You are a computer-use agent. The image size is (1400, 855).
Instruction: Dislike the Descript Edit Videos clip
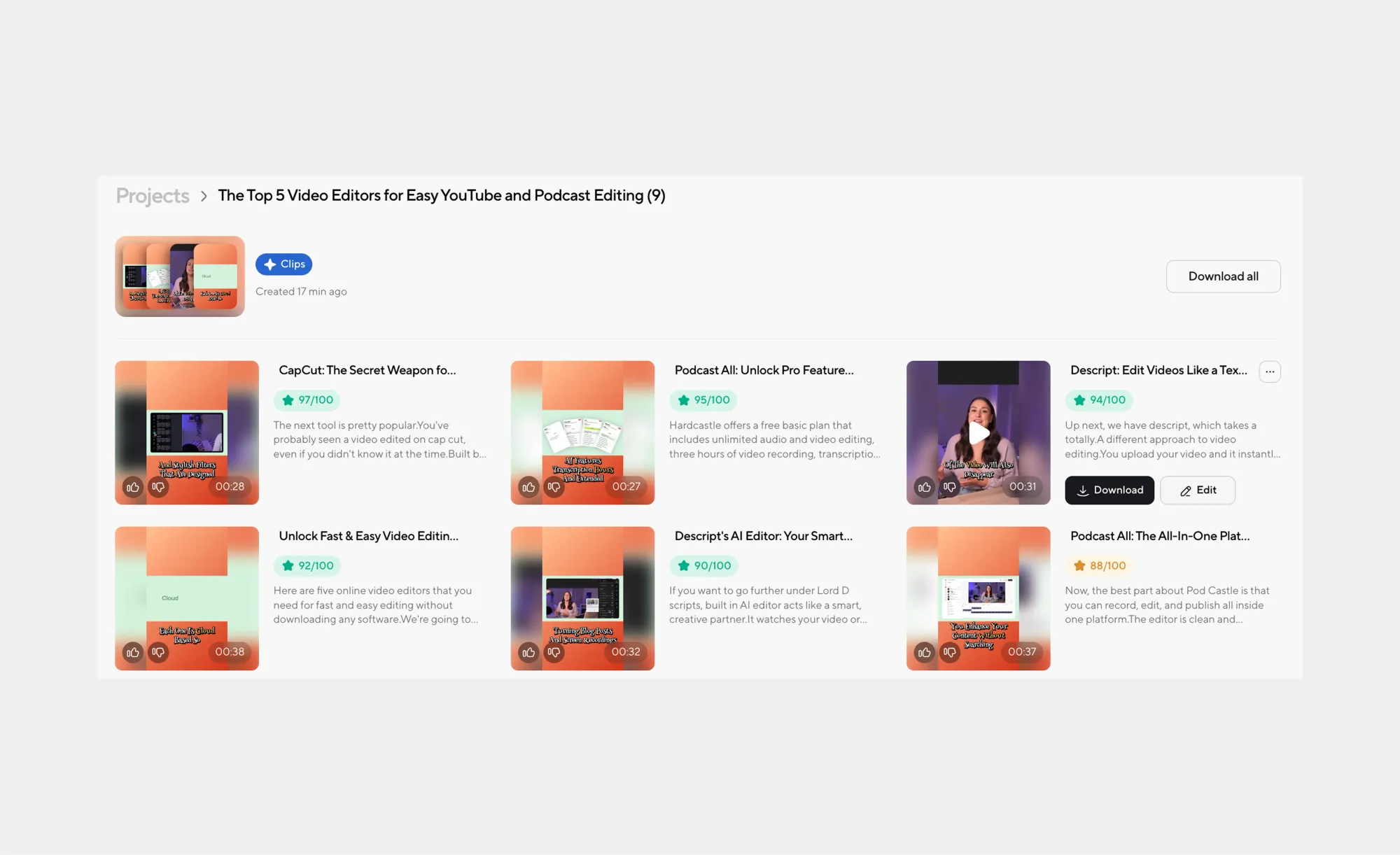tap(949, 487)
